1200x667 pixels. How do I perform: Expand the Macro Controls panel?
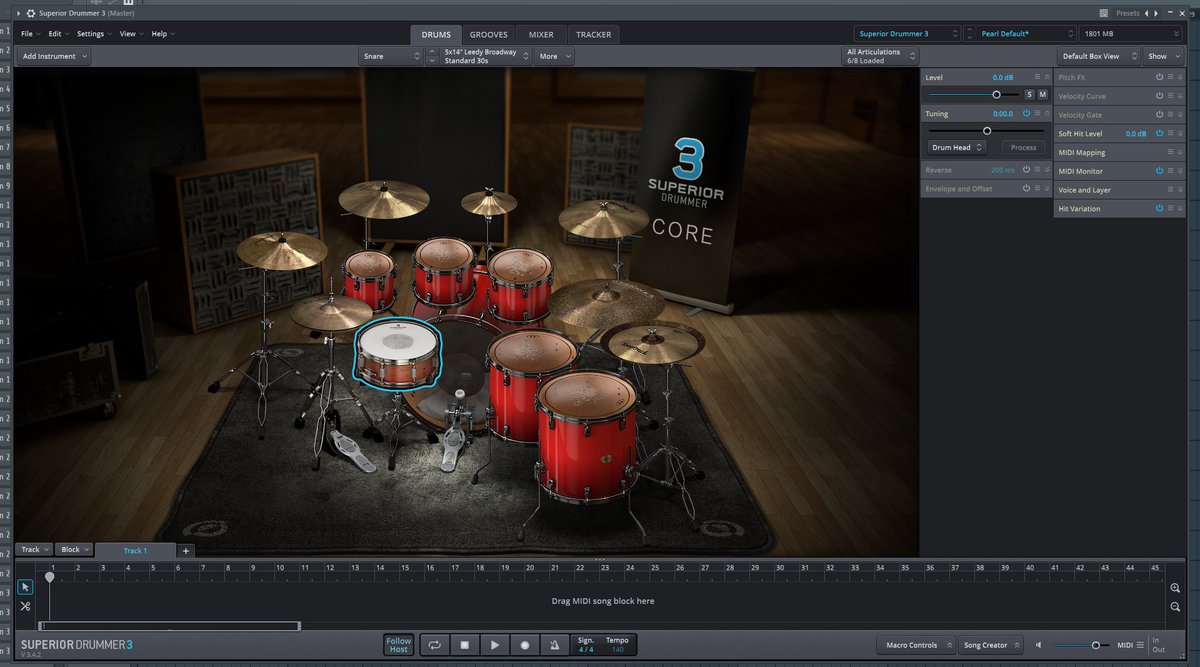[915, 645]
